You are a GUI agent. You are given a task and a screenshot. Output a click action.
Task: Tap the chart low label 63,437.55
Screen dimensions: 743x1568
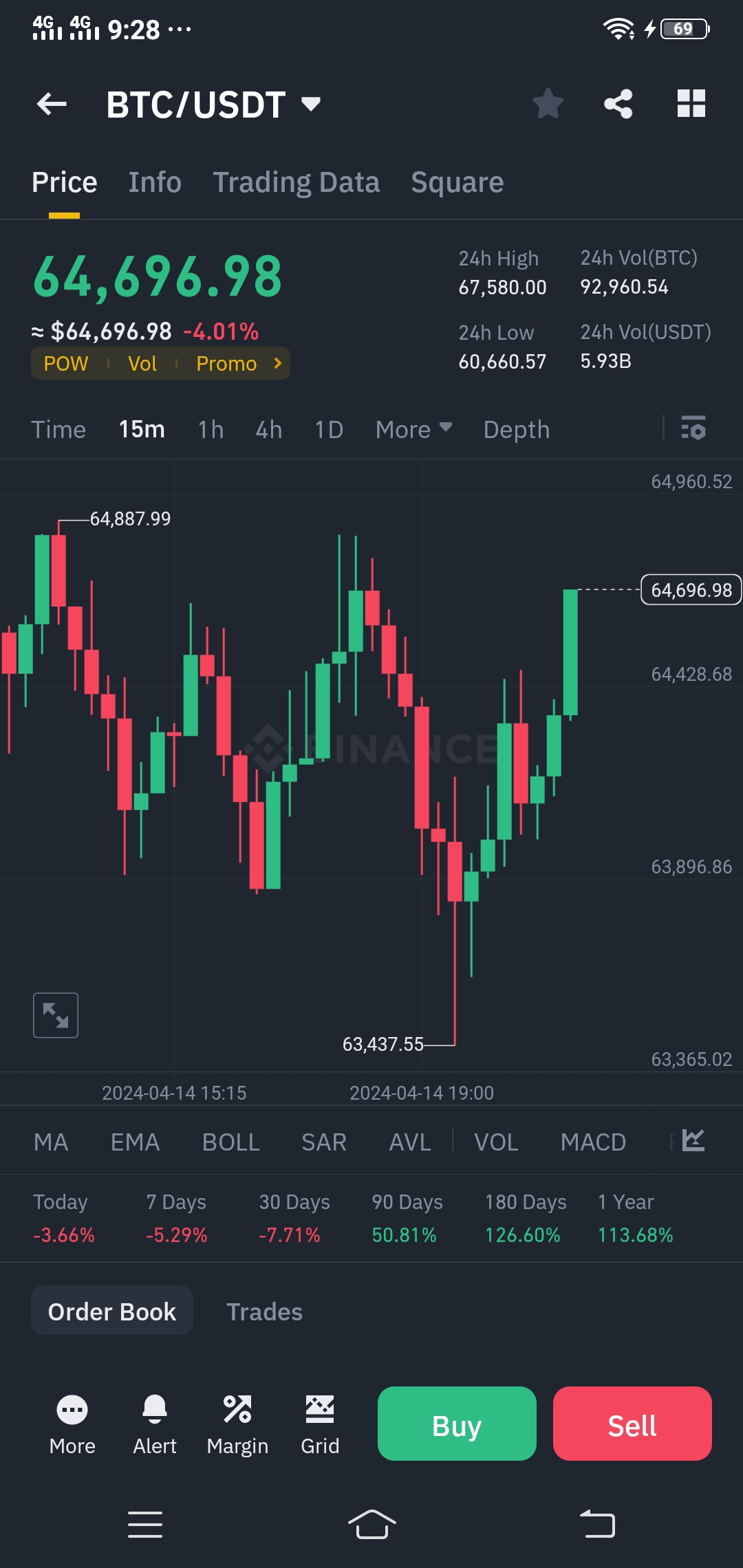[383, 1044]
